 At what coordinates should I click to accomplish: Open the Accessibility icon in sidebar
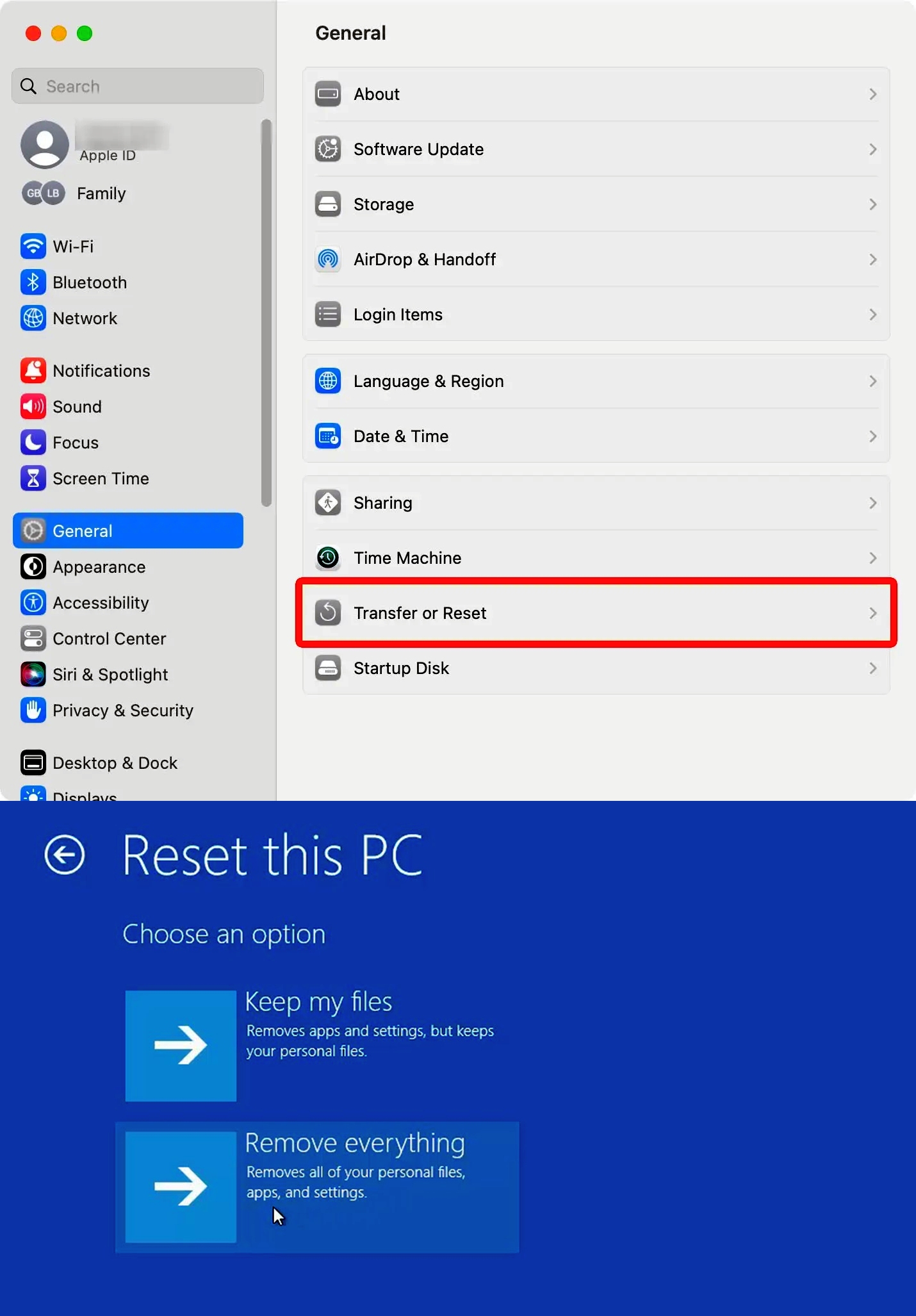[x=33, y=602]
